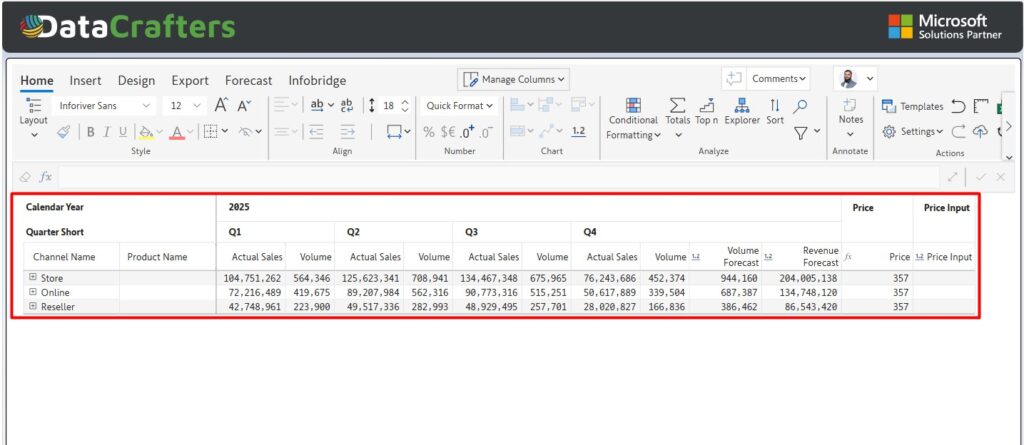Image resolution: width=1024 pixels, height=445 pixels.
Task: Open the Quick Format dropdown
Action: tap(460, 105)
